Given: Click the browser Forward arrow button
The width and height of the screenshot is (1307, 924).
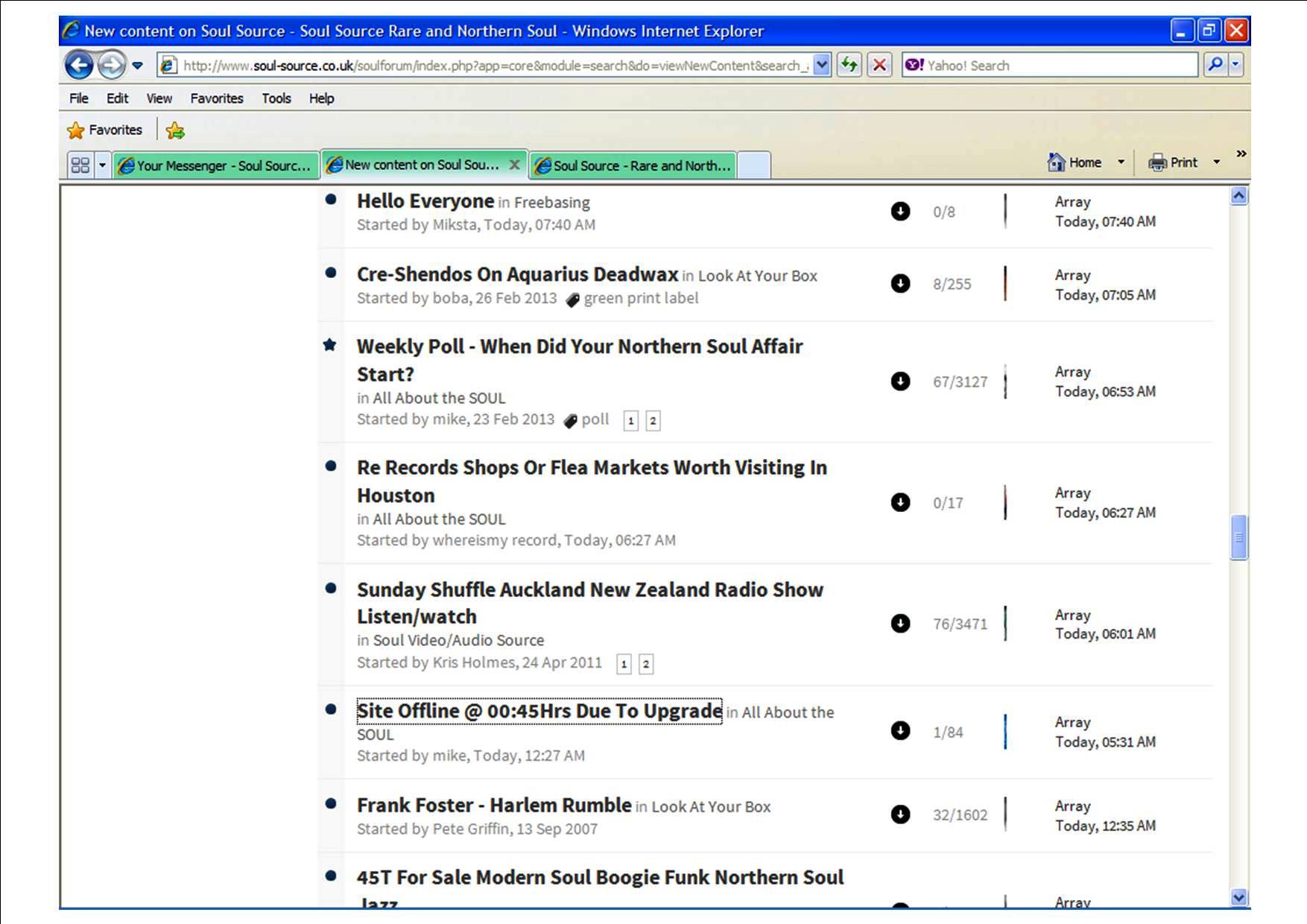Looking at the screenshot, I should point(112,66).
